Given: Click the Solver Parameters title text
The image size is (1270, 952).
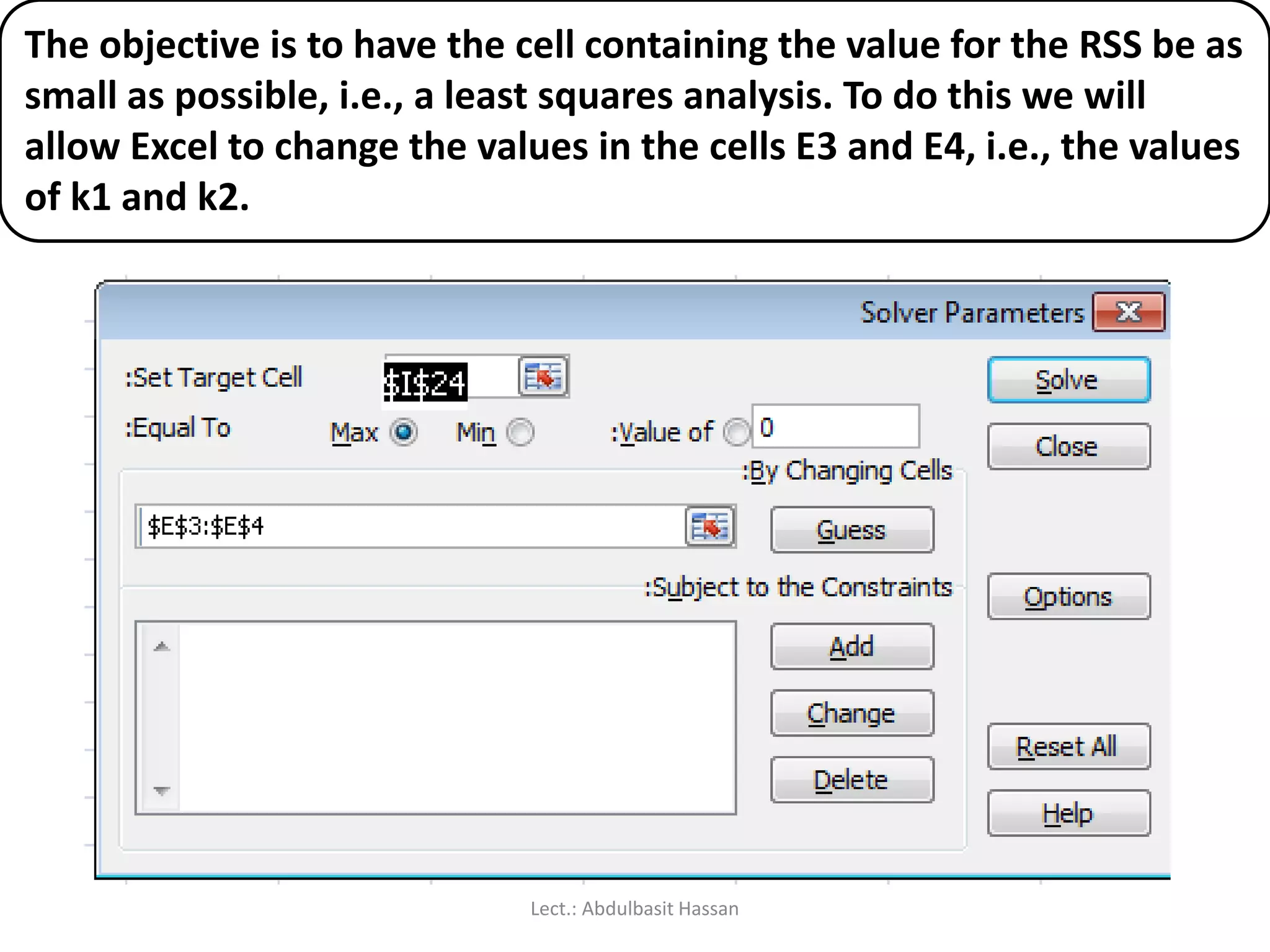Looking at the screenshot, I should [x=972, y=312].
